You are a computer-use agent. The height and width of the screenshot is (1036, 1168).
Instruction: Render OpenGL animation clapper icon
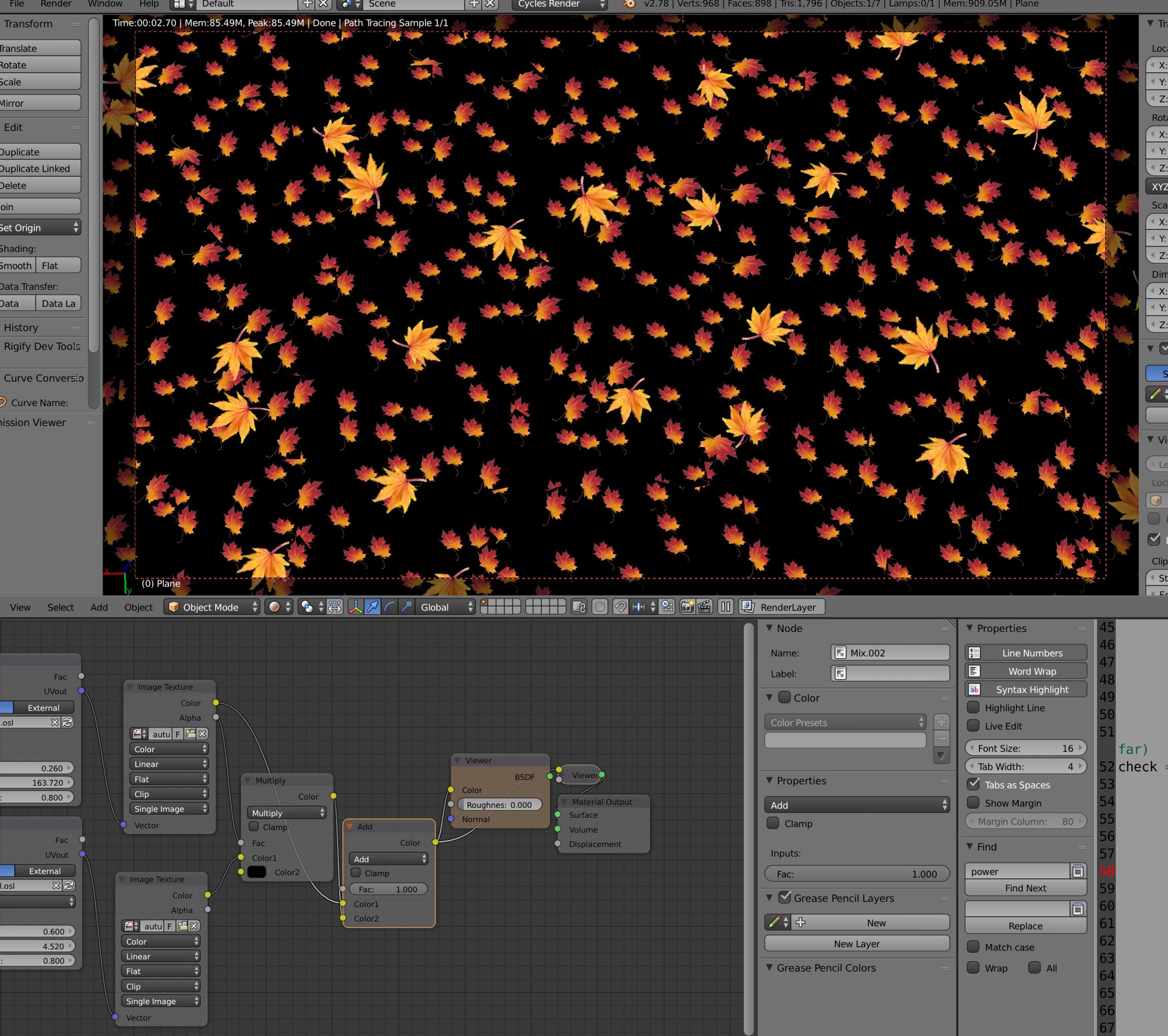coord(704,607)
